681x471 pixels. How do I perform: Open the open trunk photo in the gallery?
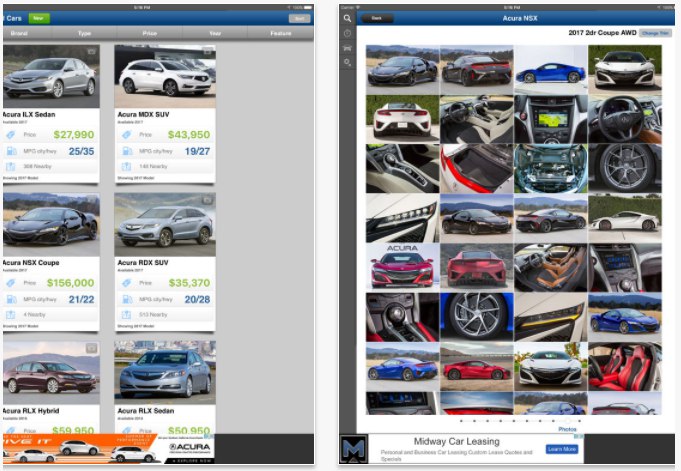476,169
